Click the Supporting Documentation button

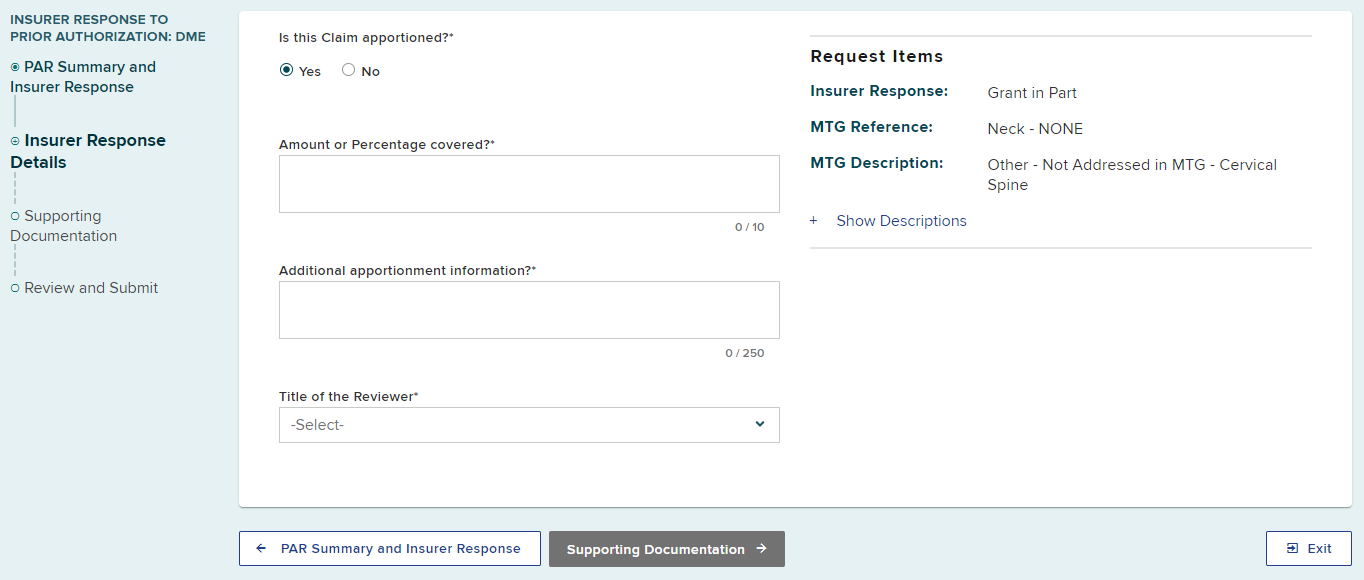point(666,548)
